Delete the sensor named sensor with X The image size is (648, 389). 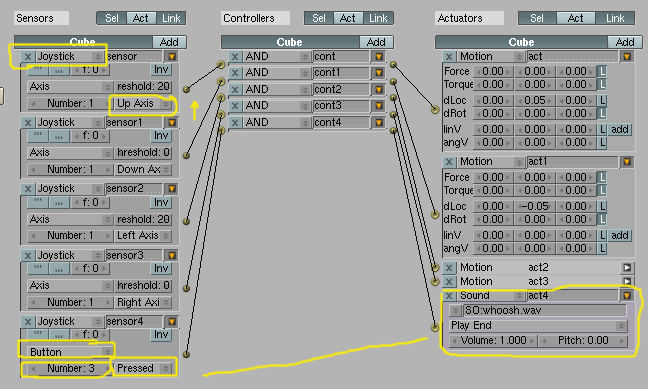[28, 57]
